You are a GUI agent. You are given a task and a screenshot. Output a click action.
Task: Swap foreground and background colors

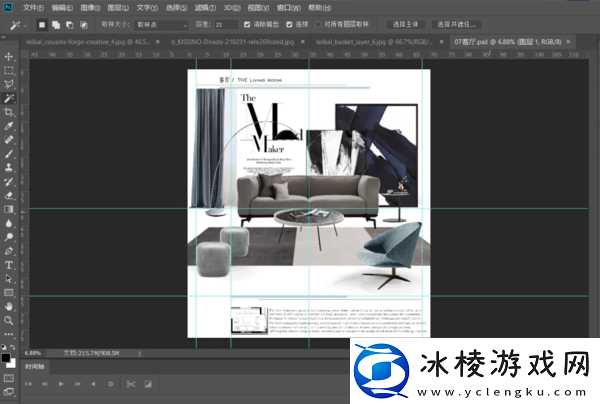(x=13, y=347)
